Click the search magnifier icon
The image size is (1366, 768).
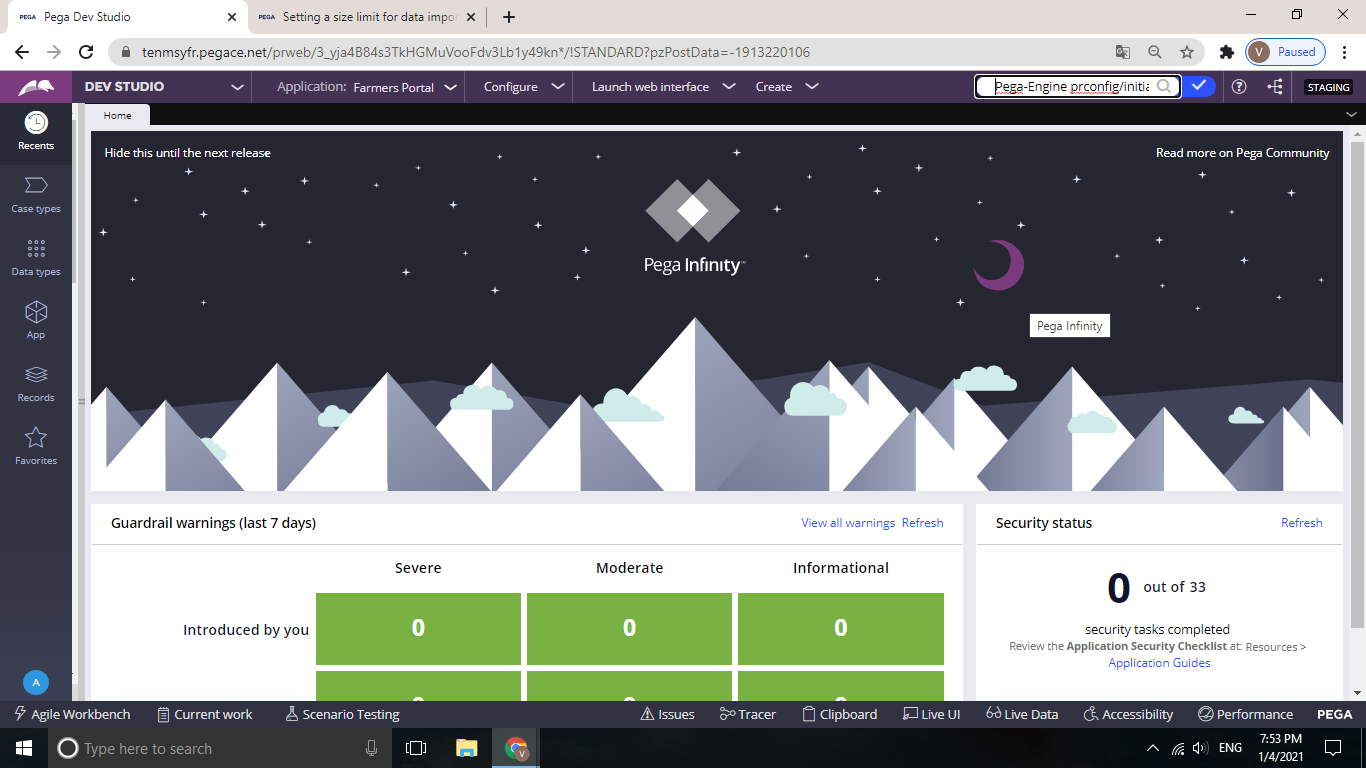coord(1164,87)
